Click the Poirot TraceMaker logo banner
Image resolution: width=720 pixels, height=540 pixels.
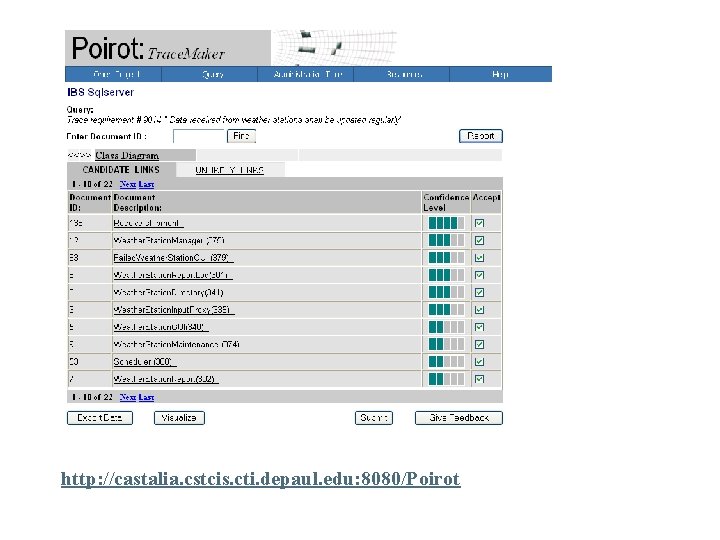pos(168,48)
